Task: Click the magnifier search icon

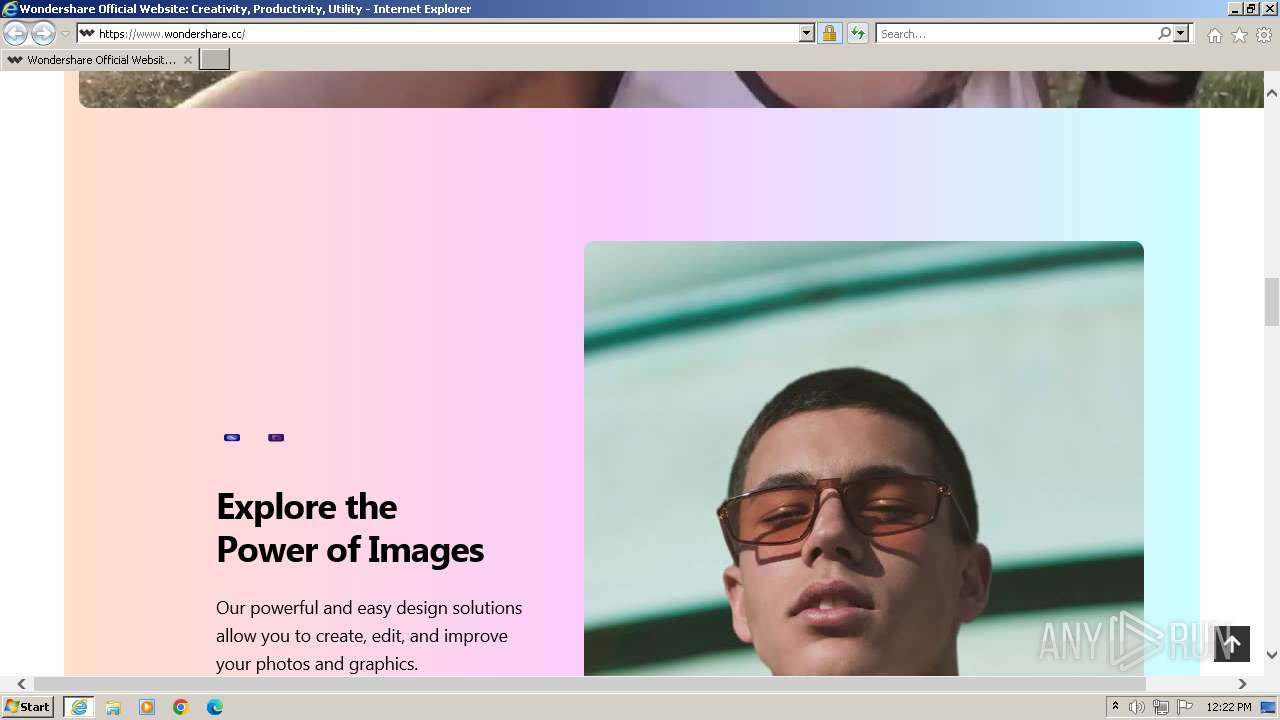Action: coord(1164,33)
